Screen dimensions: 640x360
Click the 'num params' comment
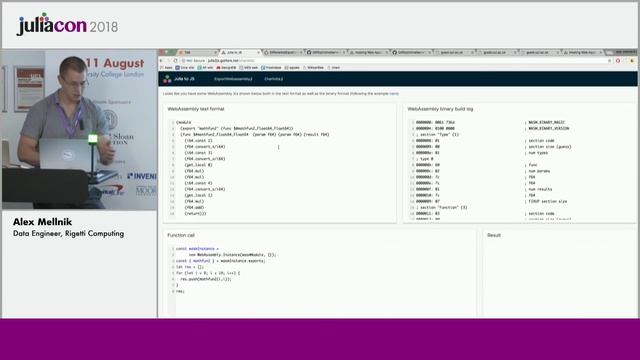coord(538,171)
